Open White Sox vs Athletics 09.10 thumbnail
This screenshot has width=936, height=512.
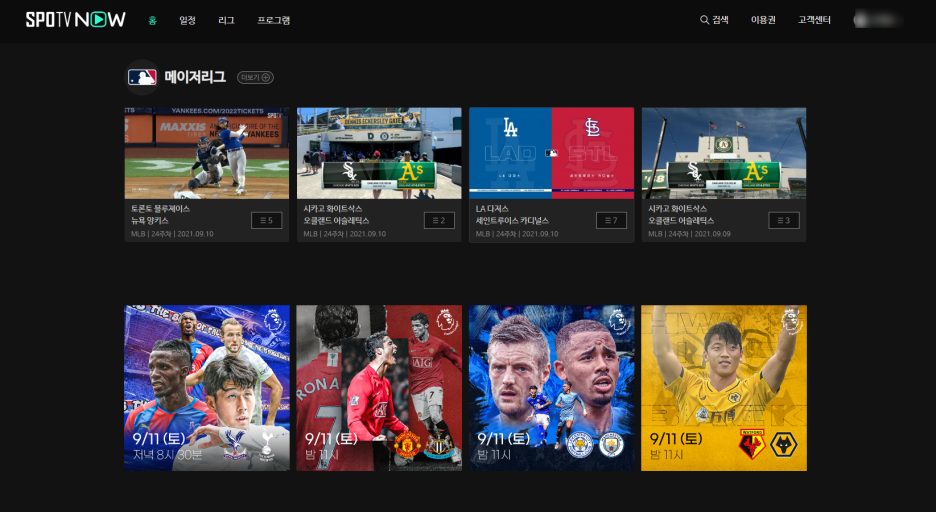click(x=379, y=153)
